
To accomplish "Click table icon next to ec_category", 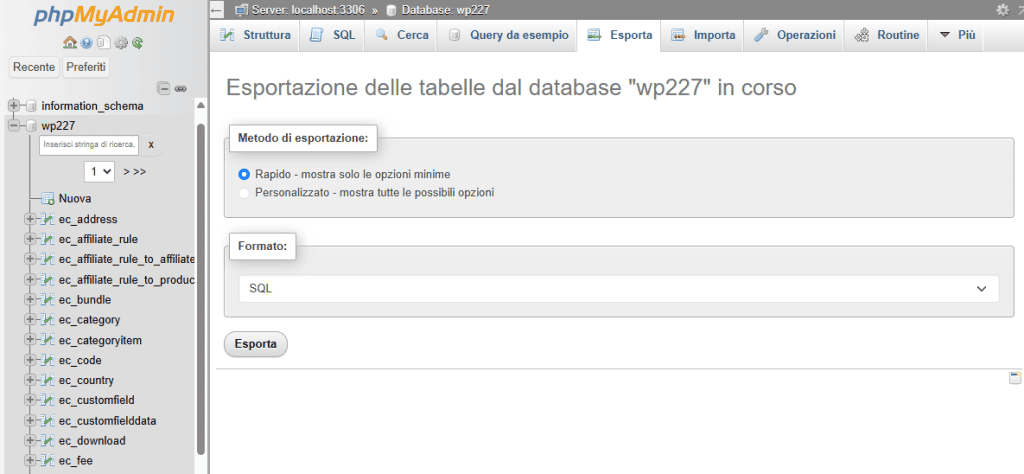I will 47,320.
